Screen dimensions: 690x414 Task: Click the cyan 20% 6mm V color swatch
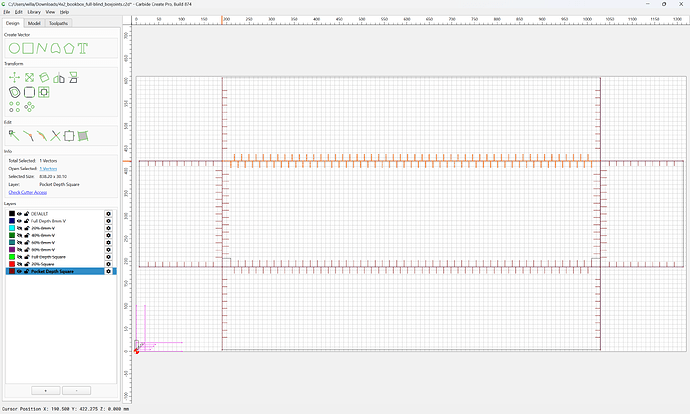pos(12,228)
